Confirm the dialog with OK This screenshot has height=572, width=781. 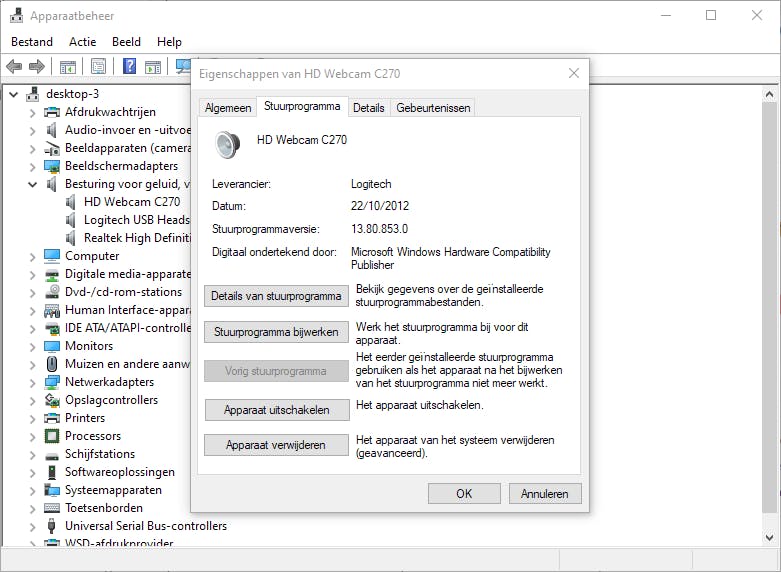coord(464,493)
